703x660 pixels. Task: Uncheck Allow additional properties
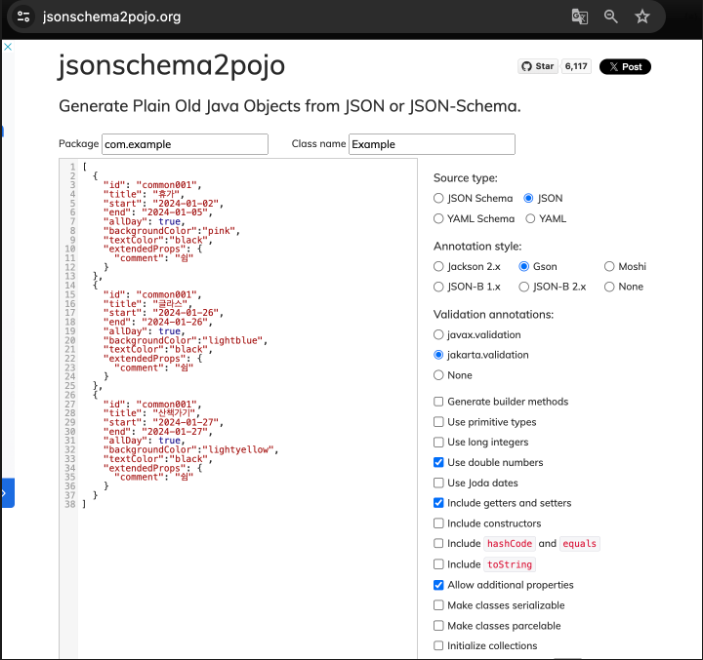point(438,585)
